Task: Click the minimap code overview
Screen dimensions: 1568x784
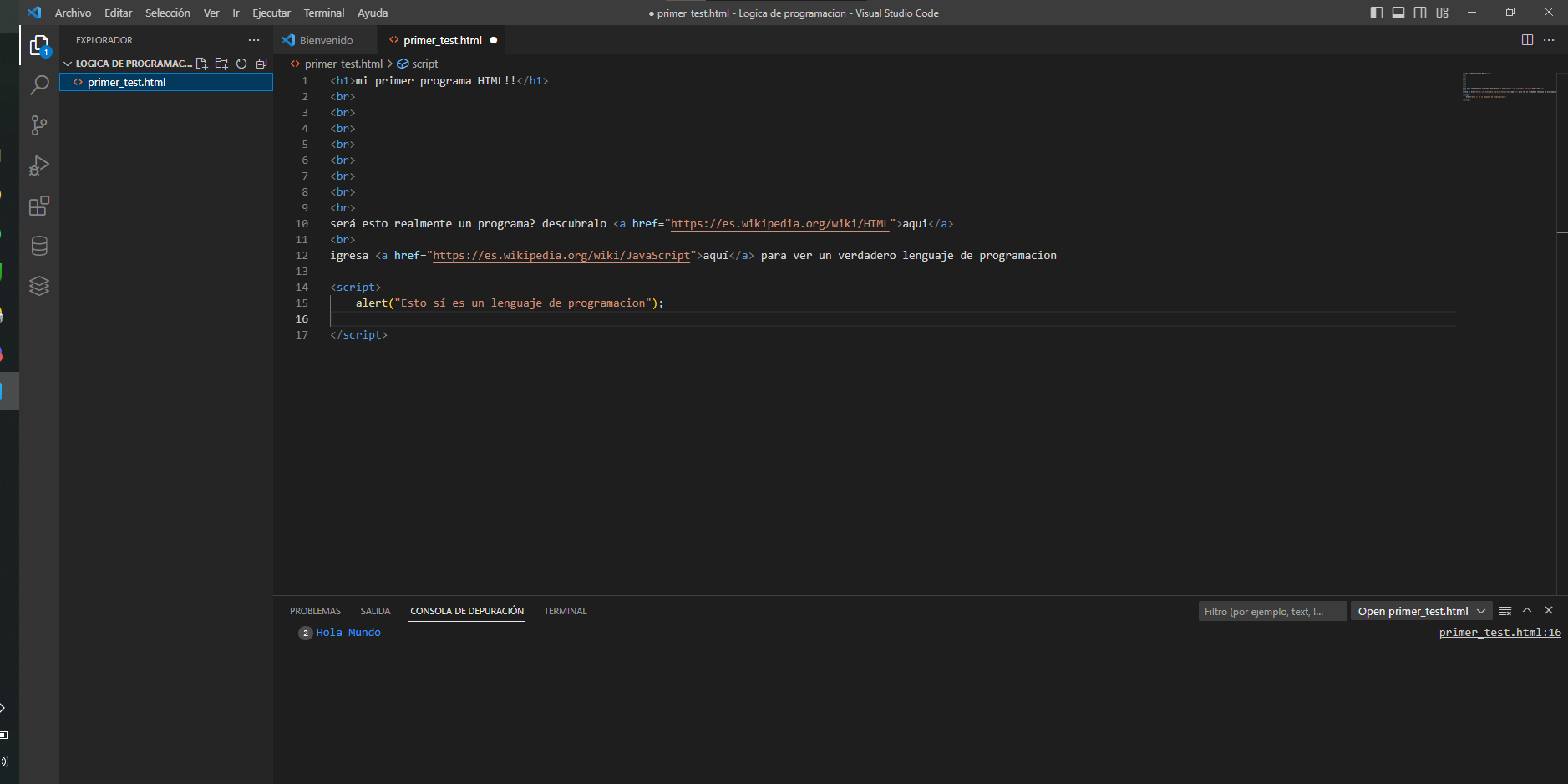Action: [1508, 86]
